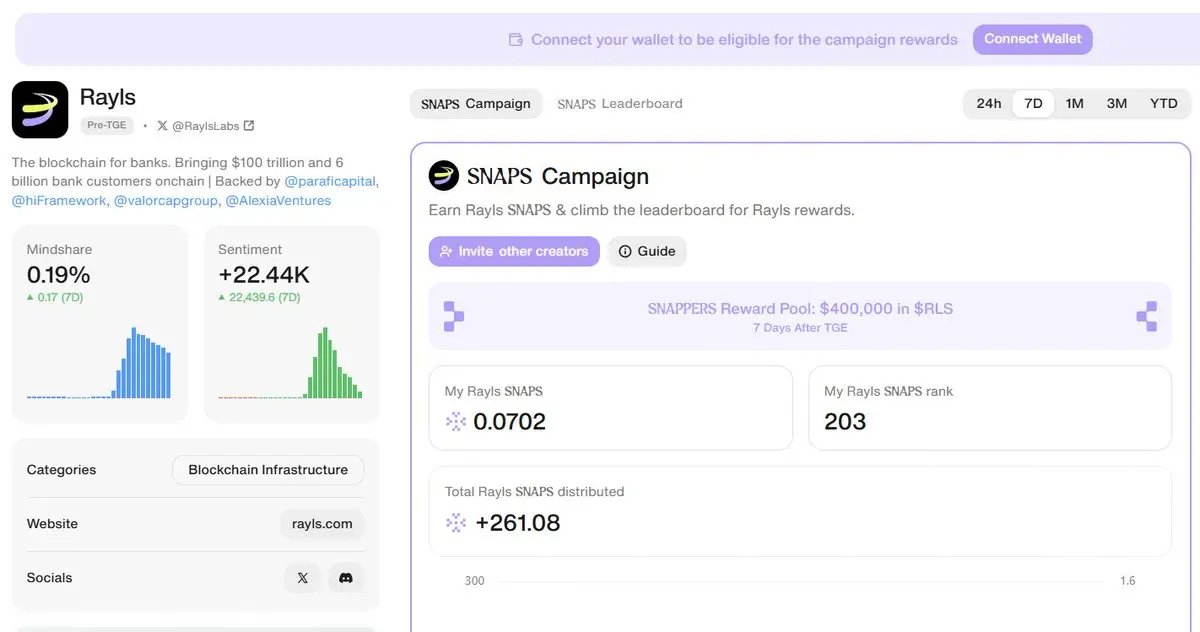
Task: Click the rank value 203
Action: tap(845, 422)
